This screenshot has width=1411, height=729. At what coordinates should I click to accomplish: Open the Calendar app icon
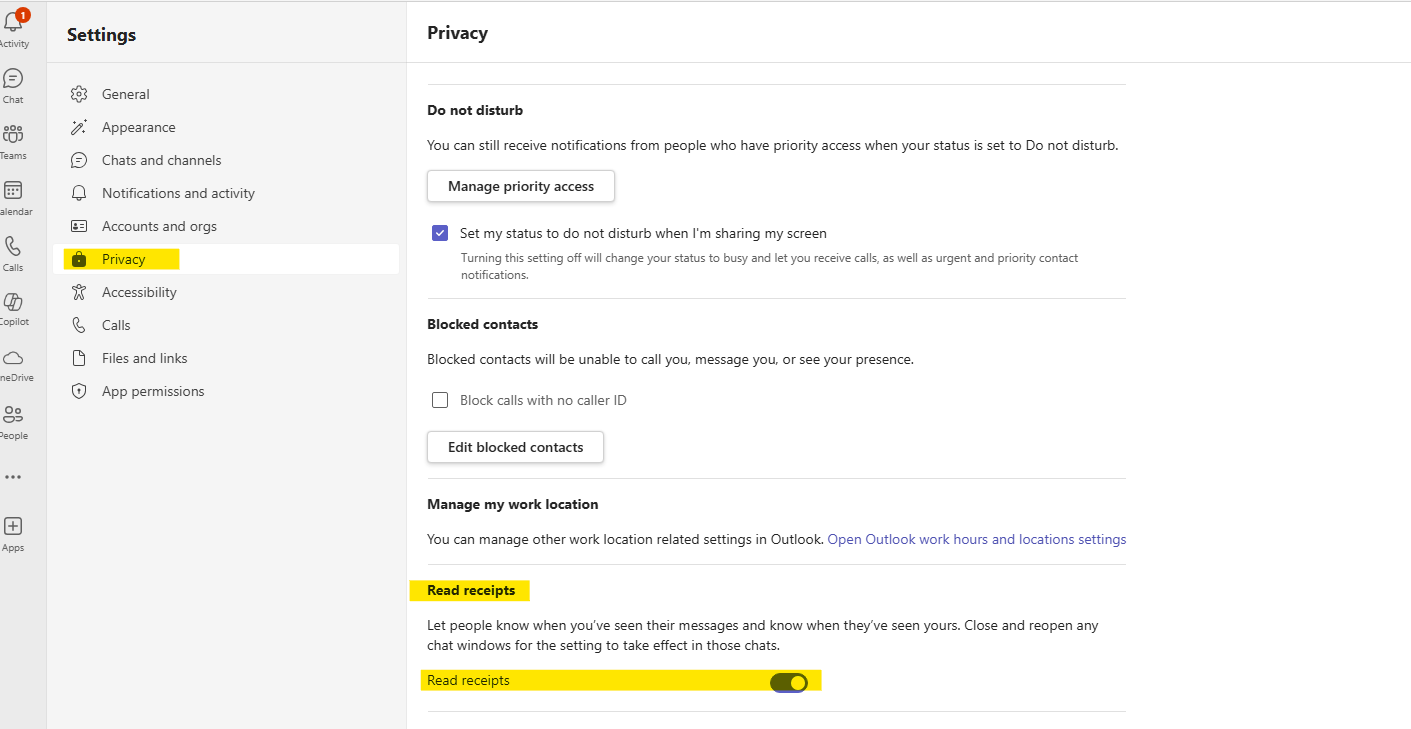pyautogui.click(x=13, y=191)
